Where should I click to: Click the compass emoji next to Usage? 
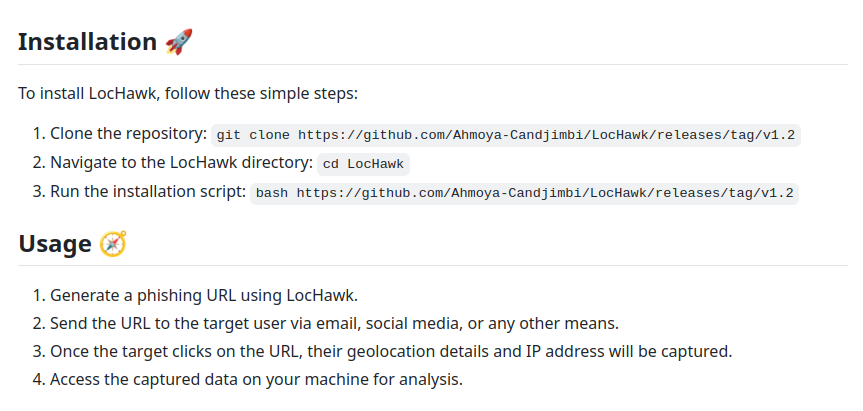pyautogui.click(x=113, y=243)
